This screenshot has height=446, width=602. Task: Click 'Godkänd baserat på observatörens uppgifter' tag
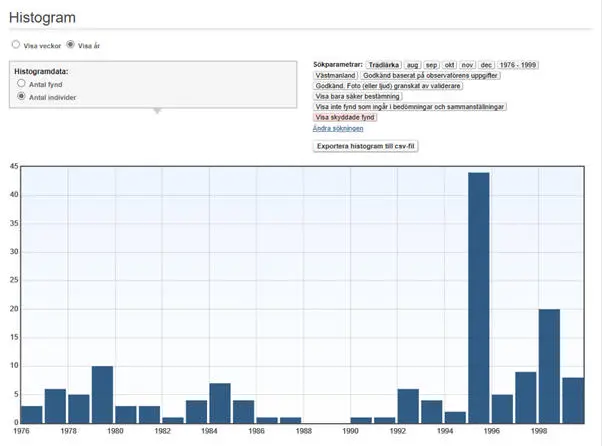[430, 75]
